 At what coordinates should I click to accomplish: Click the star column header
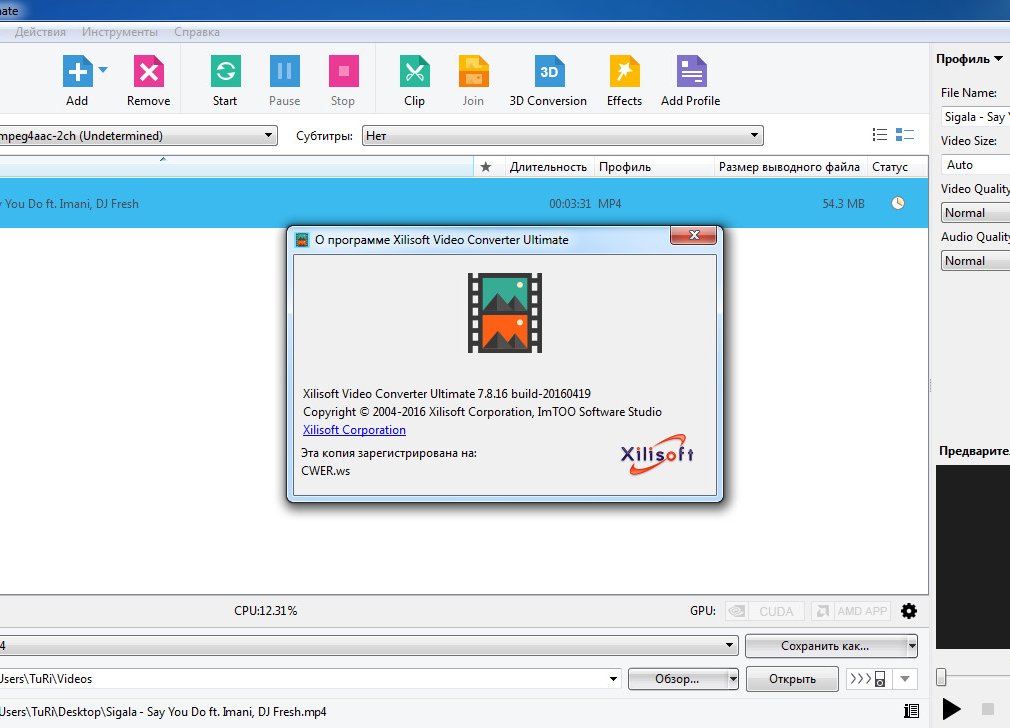(x=486, y=167)
